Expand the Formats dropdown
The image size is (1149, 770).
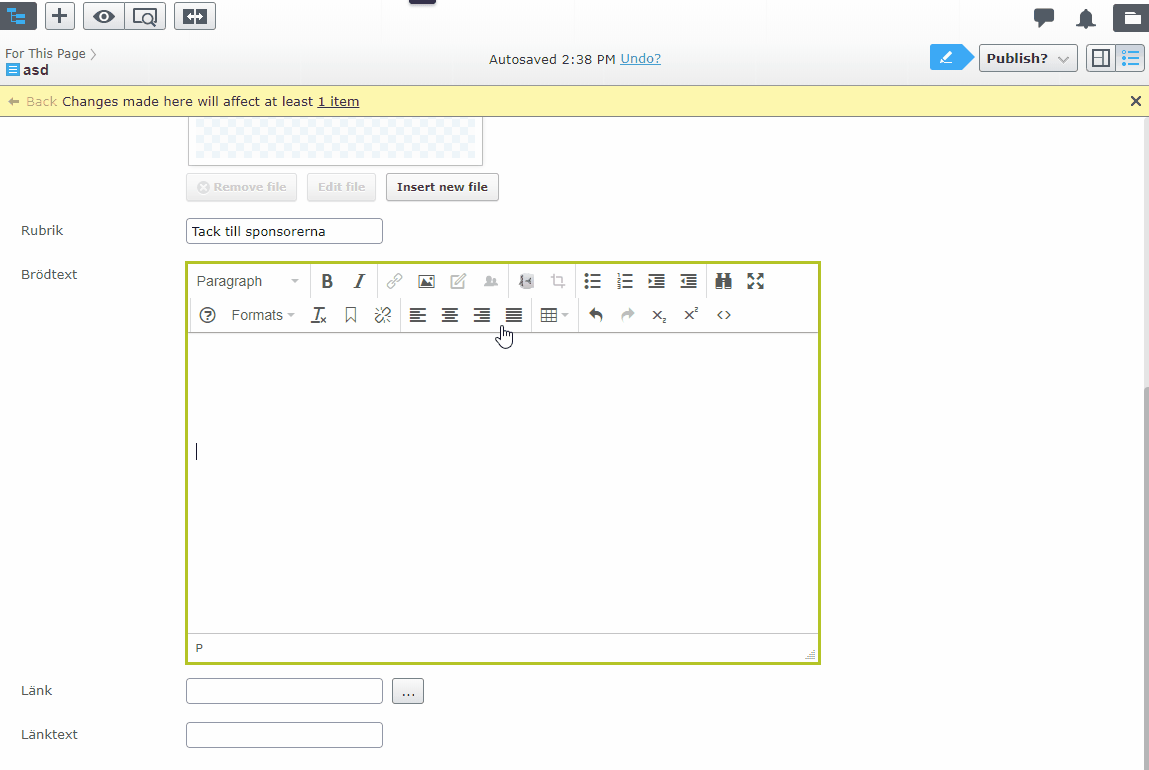(x=263, y=315)
